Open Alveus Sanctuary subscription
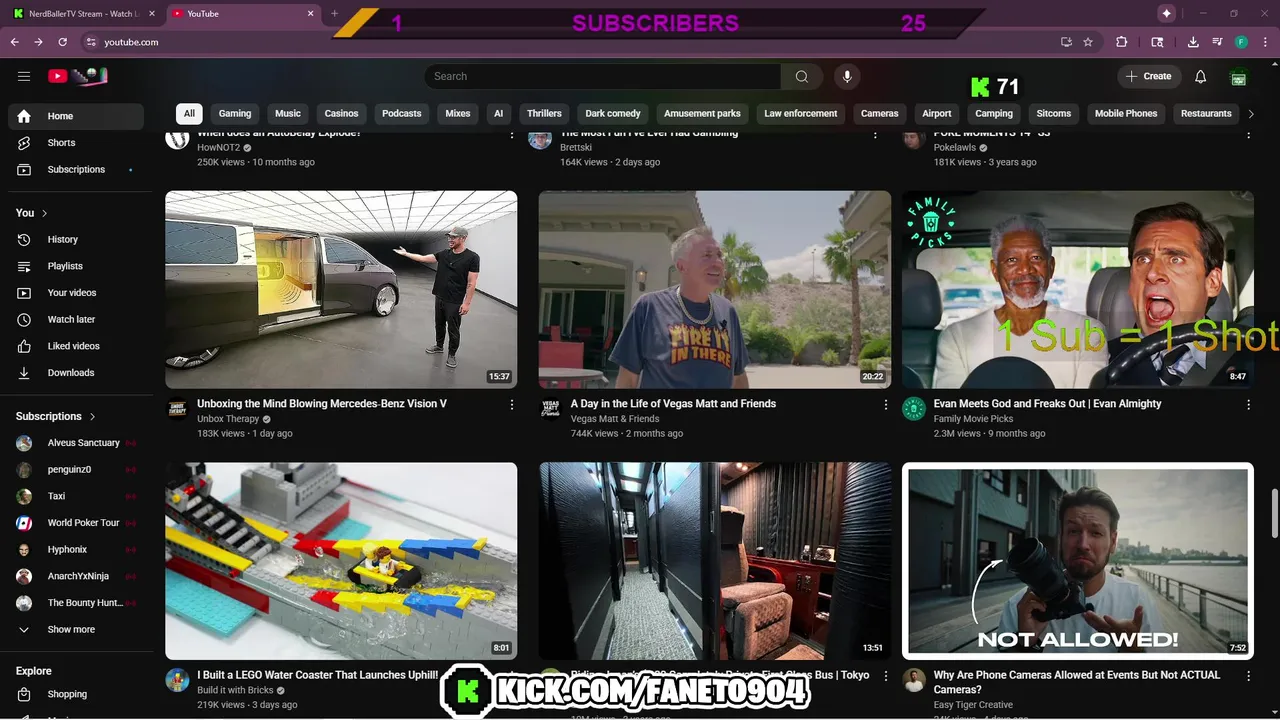Image resolution: width=1280 pixels, height=720 pixels. click(76, 443)
